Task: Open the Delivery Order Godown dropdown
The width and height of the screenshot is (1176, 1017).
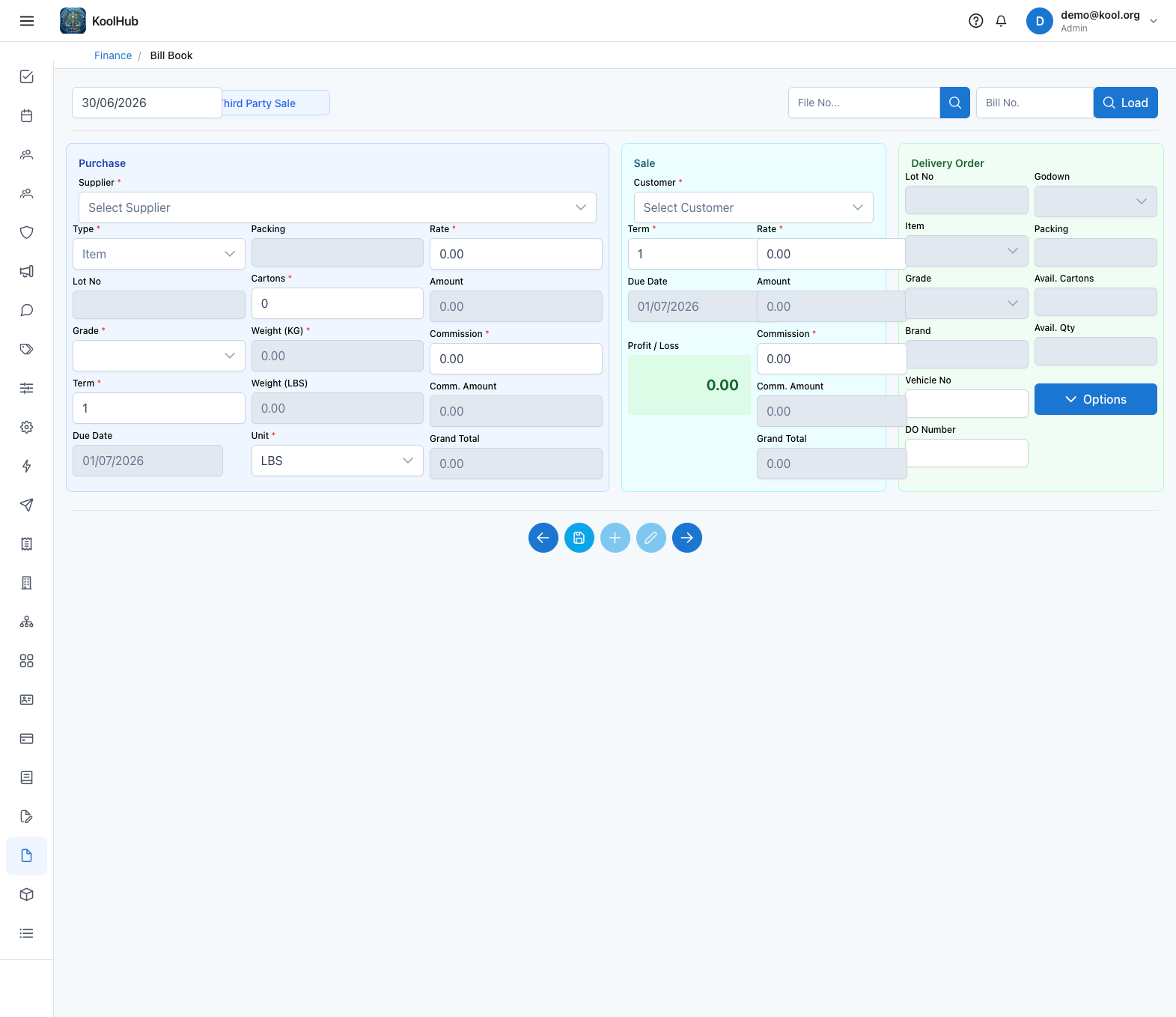Action: 1096,201
